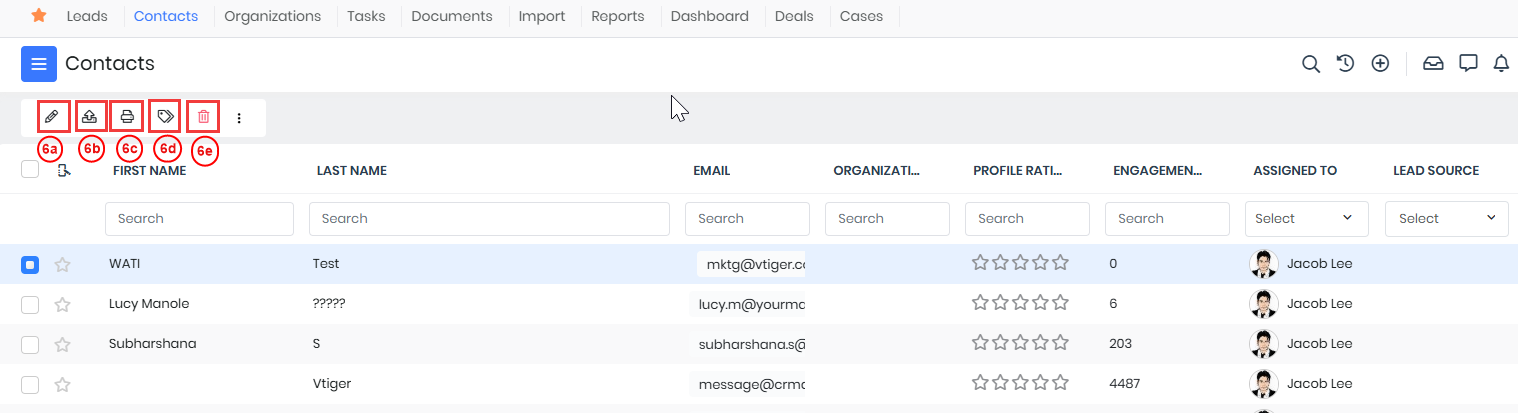Go to the Deals tab

[x=794, y=16]
